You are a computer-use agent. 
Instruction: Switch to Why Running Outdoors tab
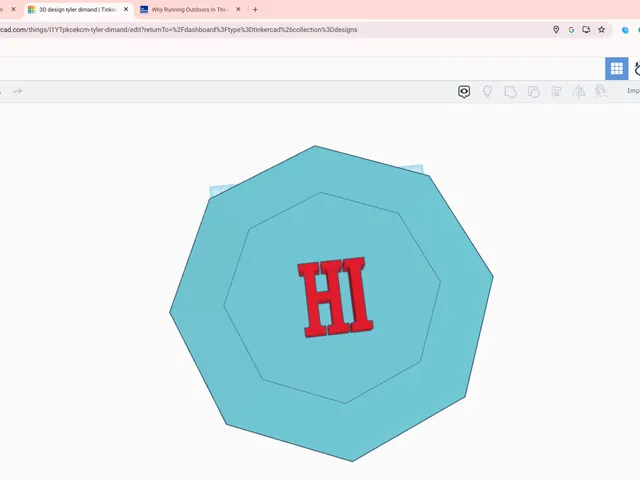(190, 9)
